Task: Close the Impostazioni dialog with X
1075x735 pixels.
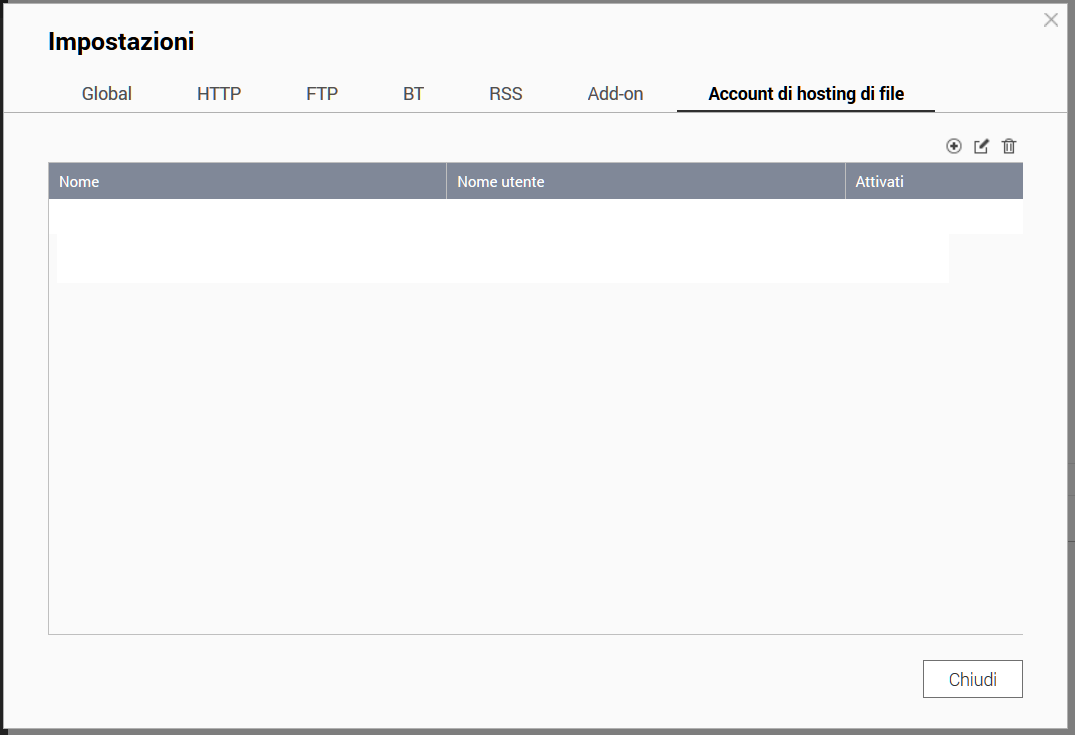Action: pos(1050,20)
